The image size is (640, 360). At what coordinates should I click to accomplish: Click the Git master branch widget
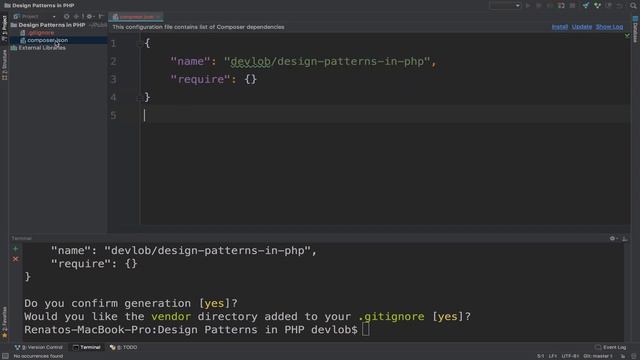point(598,356)
